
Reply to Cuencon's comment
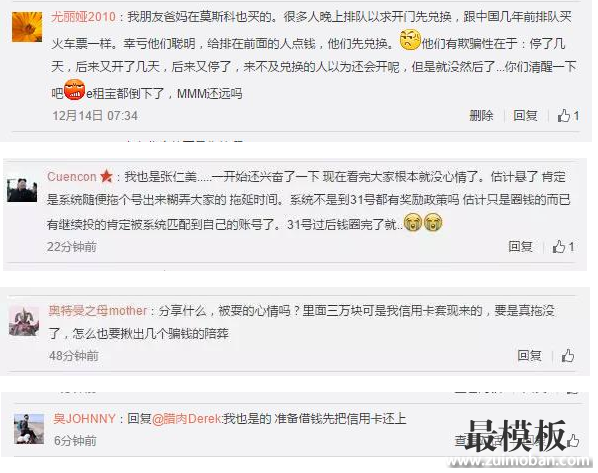point(520,247)
